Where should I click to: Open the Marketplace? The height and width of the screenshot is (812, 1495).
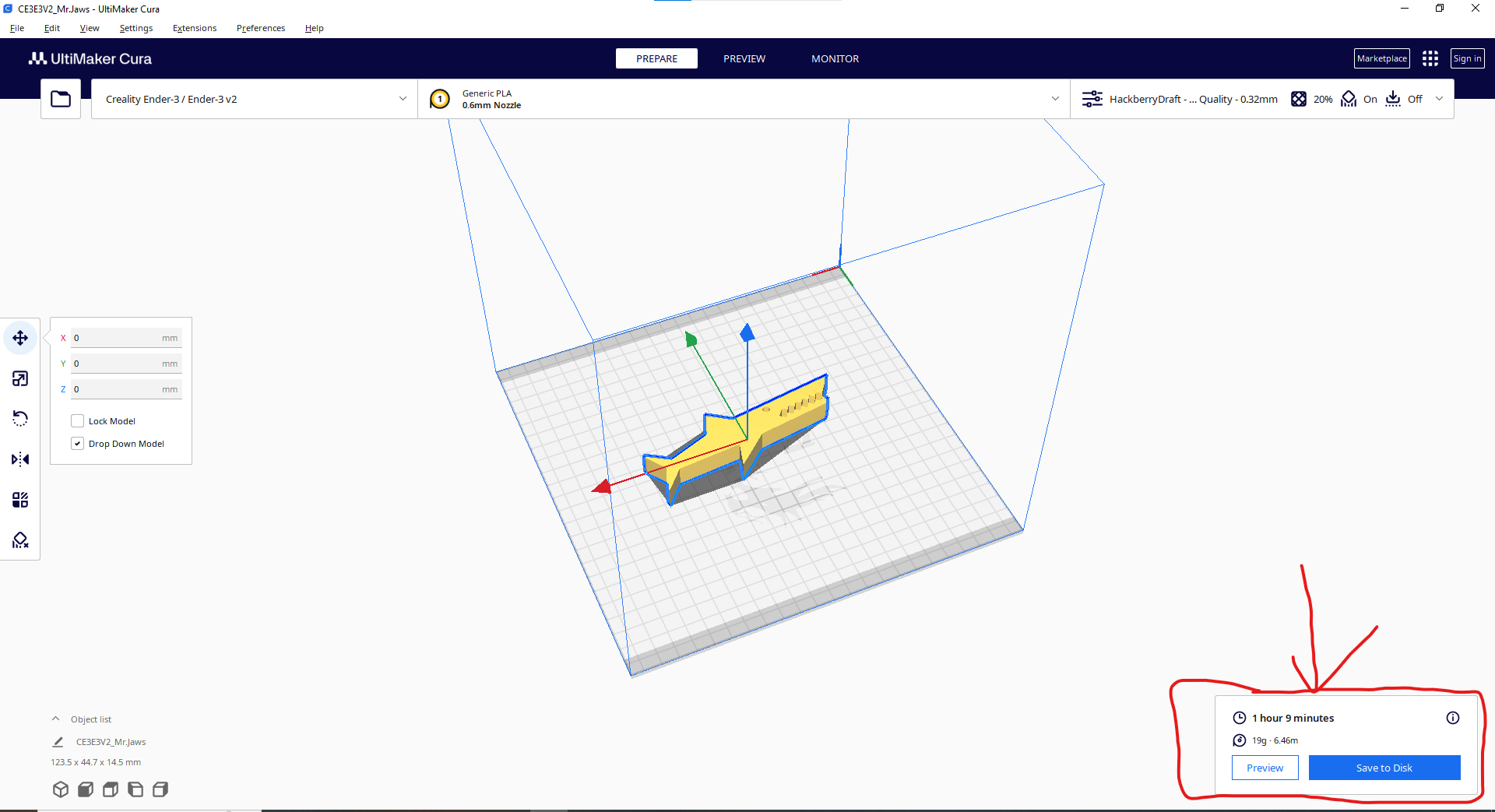point(1382,58)
